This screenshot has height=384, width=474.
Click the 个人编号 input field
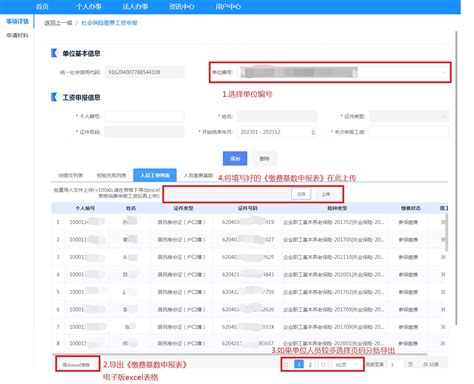click(x=144, y=116)
